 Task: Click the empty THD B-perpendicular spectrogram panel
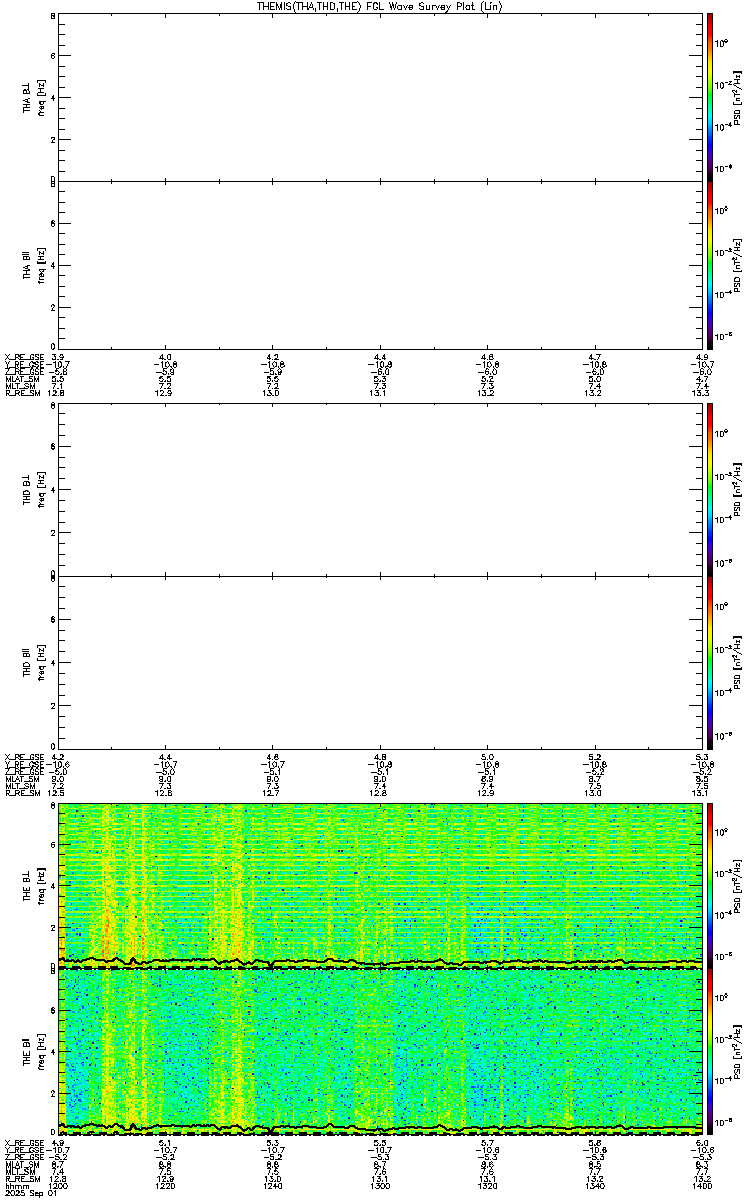click(x=381, y=490)
